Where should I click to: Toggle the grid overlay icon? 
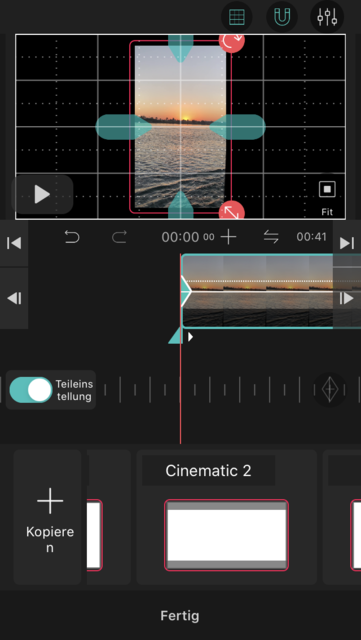[x=236, y=17]
